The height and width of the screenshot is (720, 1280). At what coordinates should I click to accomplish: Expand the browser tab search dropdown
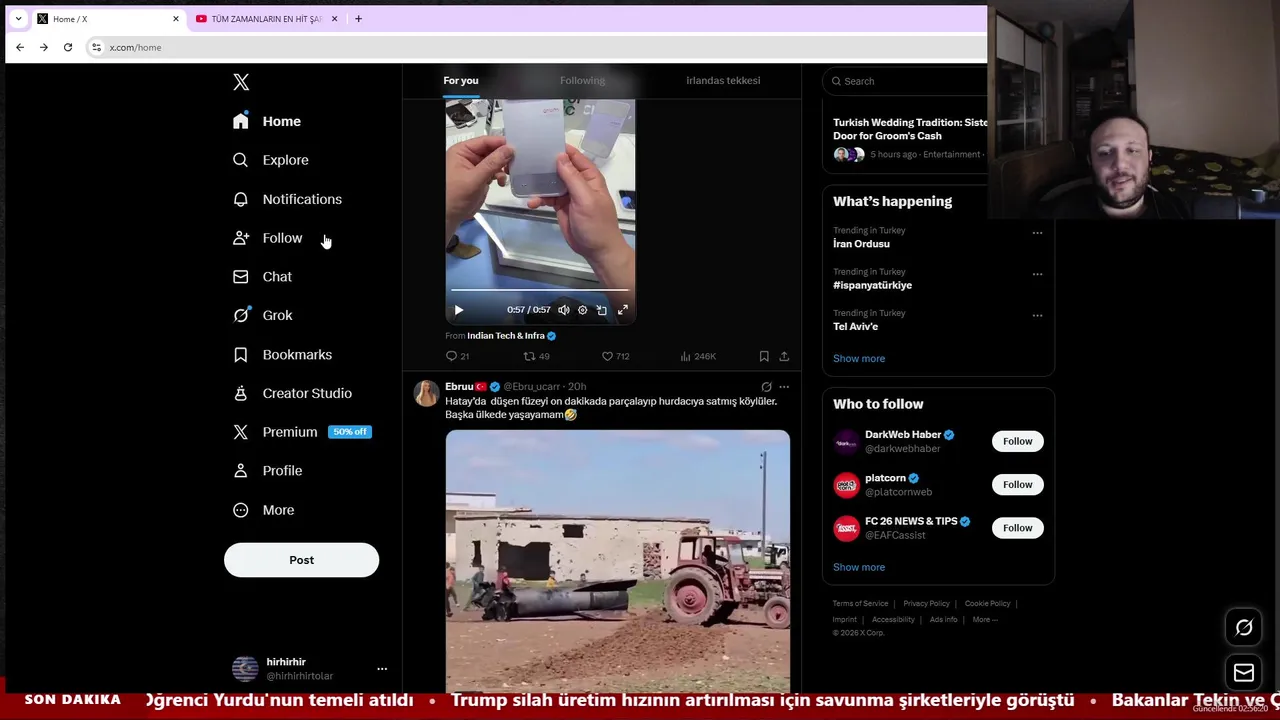pos(18,18)
